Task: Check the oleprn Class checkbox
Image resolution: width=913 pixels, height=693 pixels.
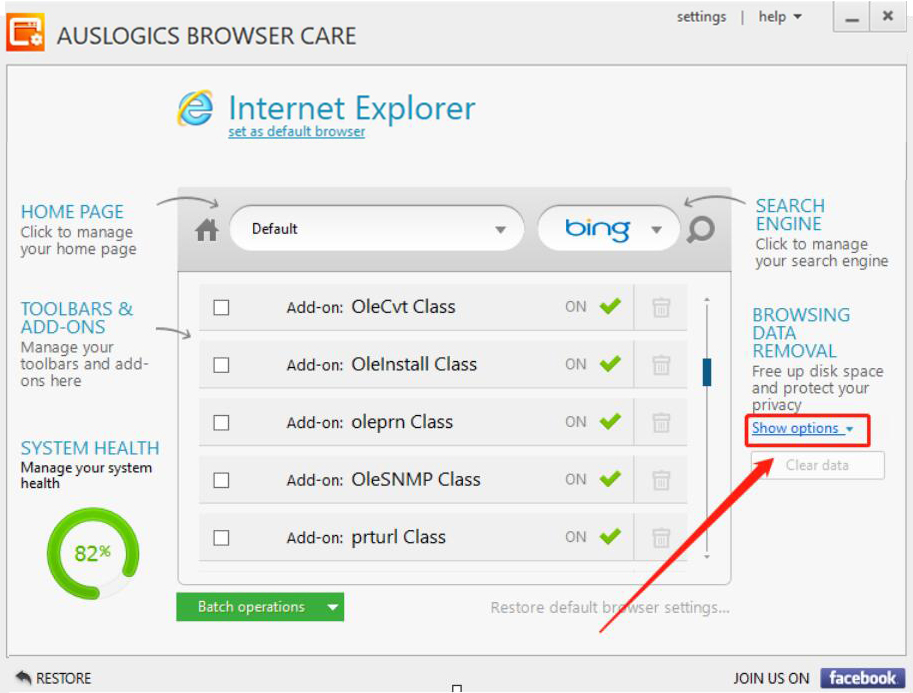Action: point(221,422)
